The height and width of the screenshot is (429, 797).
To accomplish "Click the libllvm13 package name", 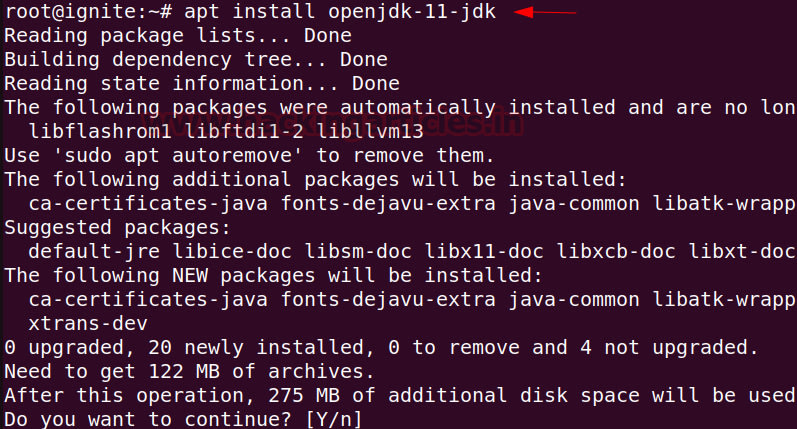I will click(370, 132).
